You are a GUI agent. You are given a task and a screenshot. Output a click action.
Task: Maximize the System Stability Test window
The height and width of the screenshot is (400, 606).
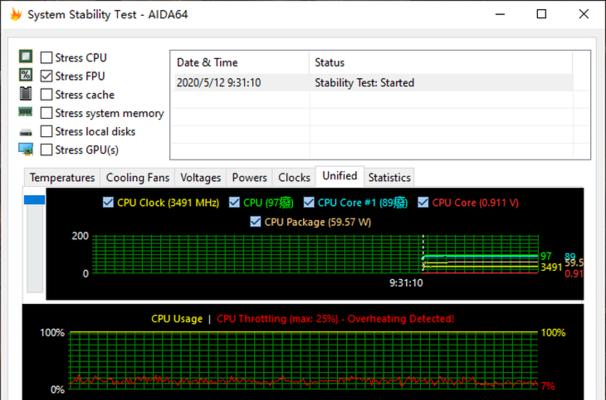tap(541, 14)
